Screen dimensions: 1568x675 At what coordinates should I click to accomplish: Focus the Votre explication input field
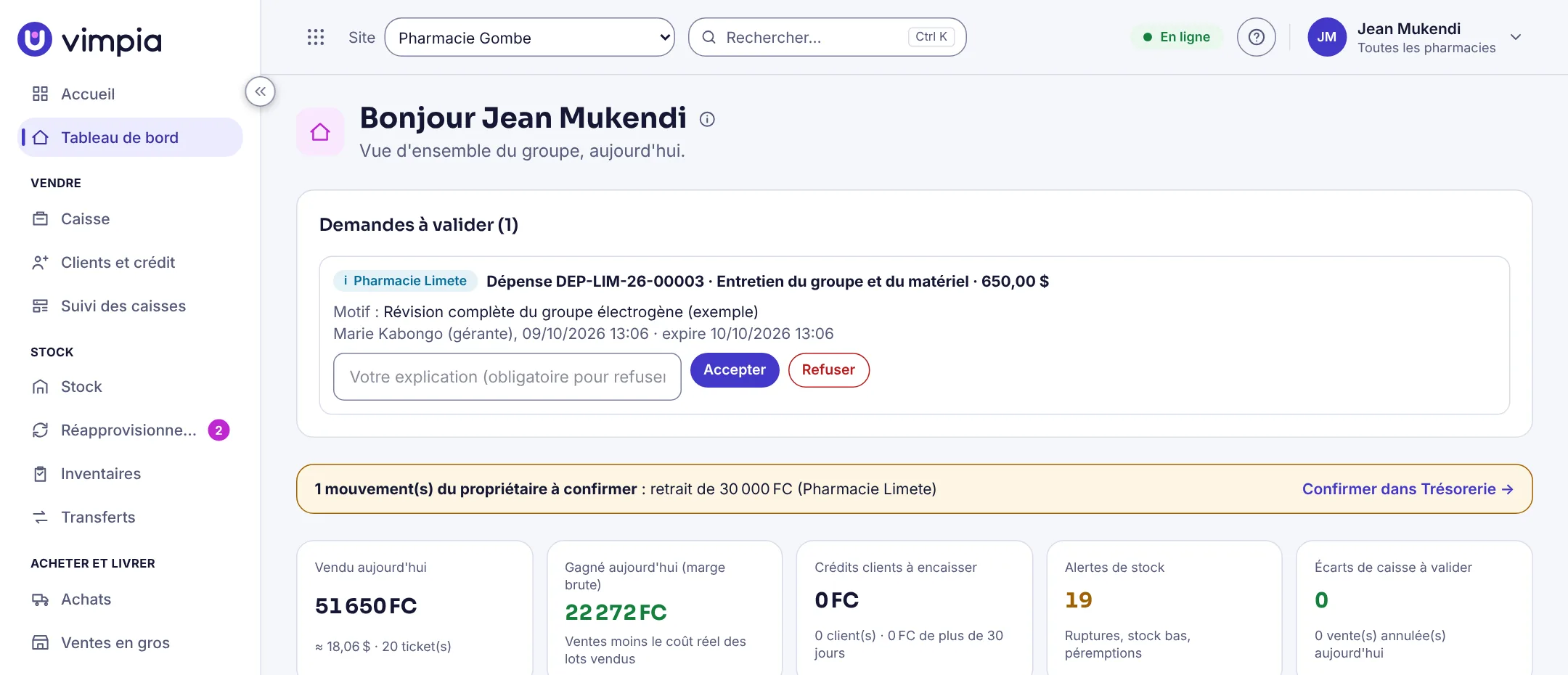pos(507,377)
